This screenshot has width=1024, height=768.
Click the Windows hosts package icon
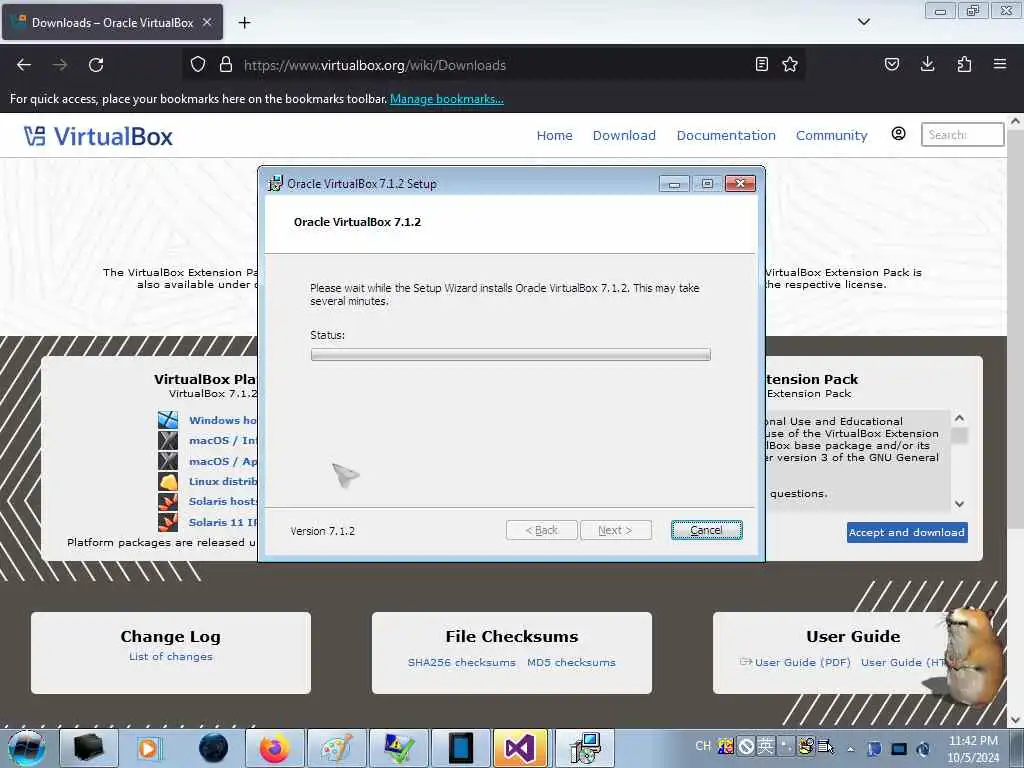[x=168, y=420]
